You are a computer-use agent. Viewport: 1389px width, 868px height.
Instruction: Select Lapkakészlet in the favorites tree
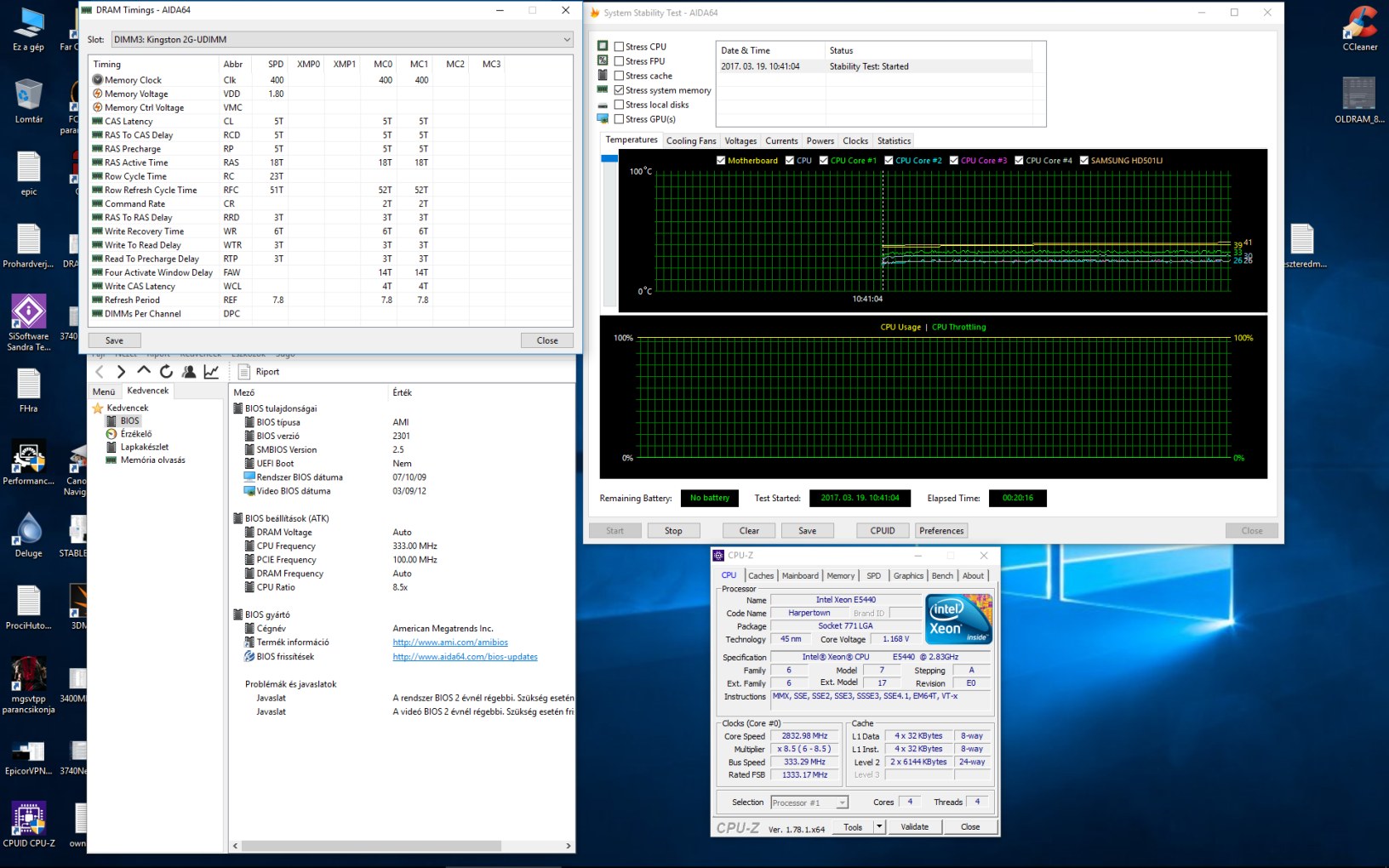click(x=144, y=447)
